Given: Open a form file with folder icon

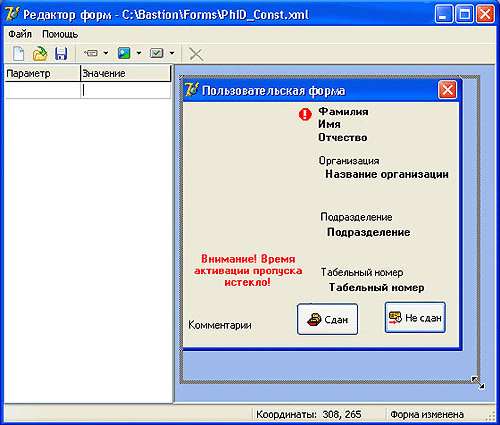Looking at the screenshot, I should click(x=40, y=54).
